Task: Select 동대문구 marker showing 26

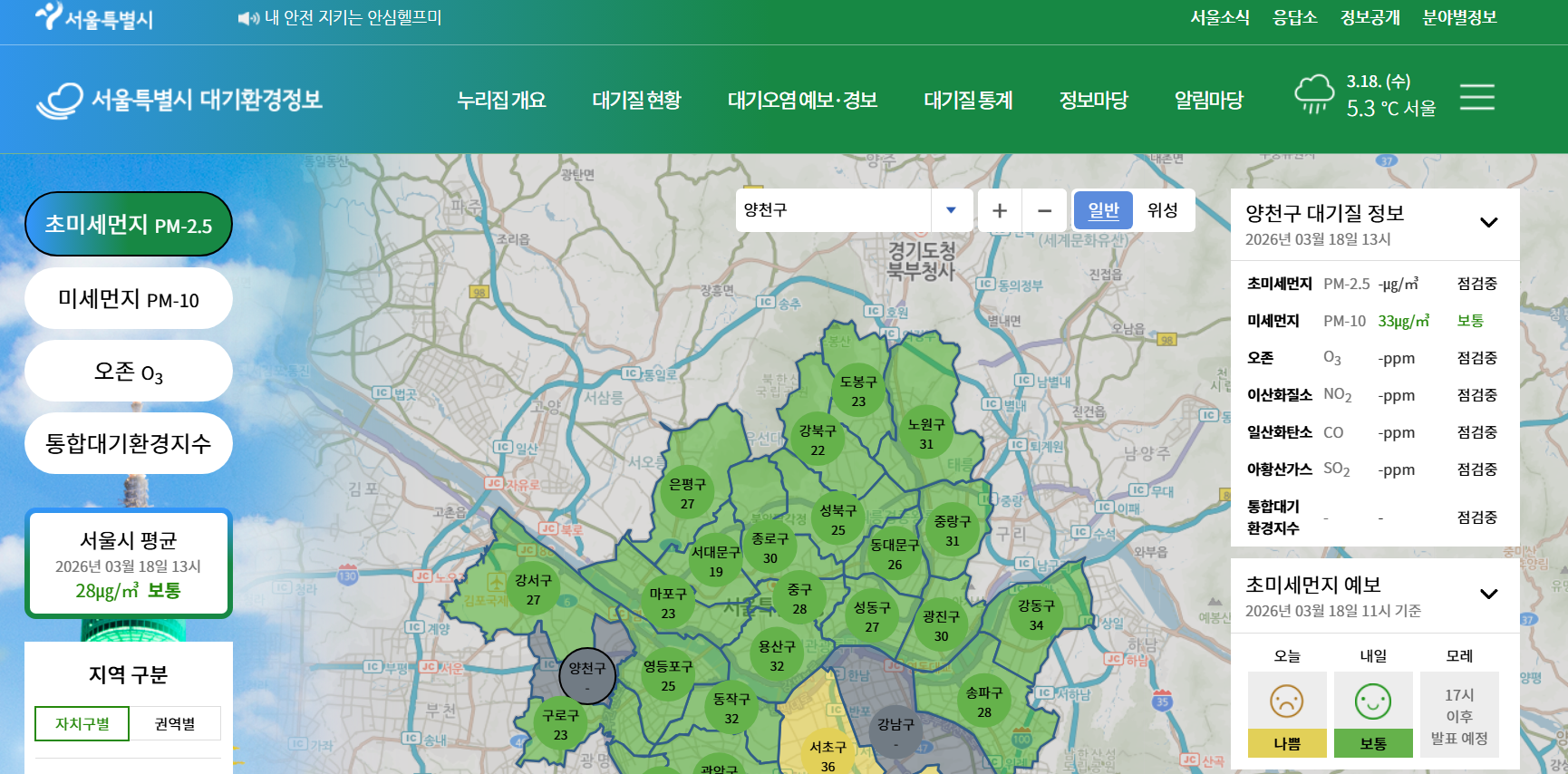Action: point(895,554)
